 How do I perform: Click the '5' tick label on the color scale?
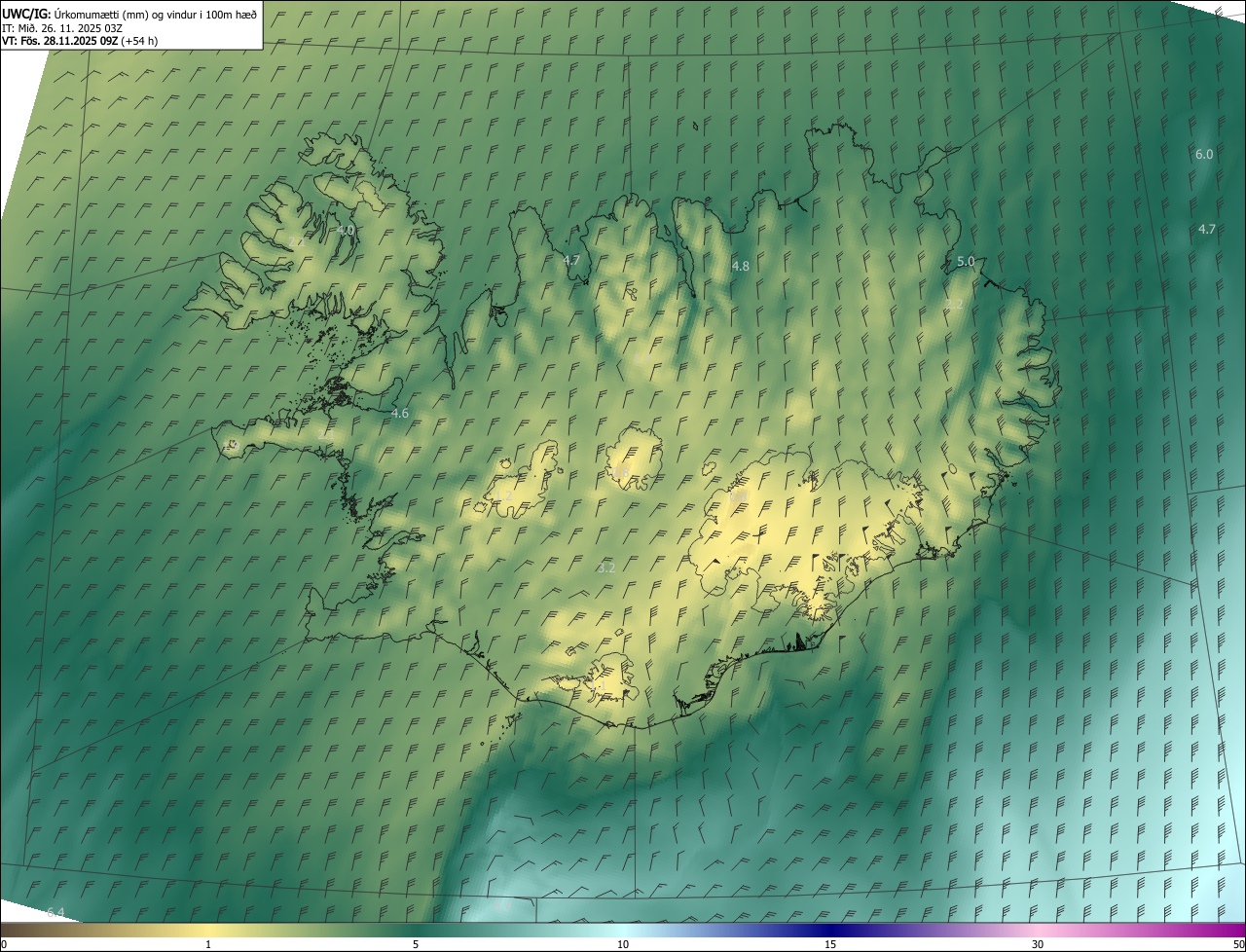click(416, 944)
